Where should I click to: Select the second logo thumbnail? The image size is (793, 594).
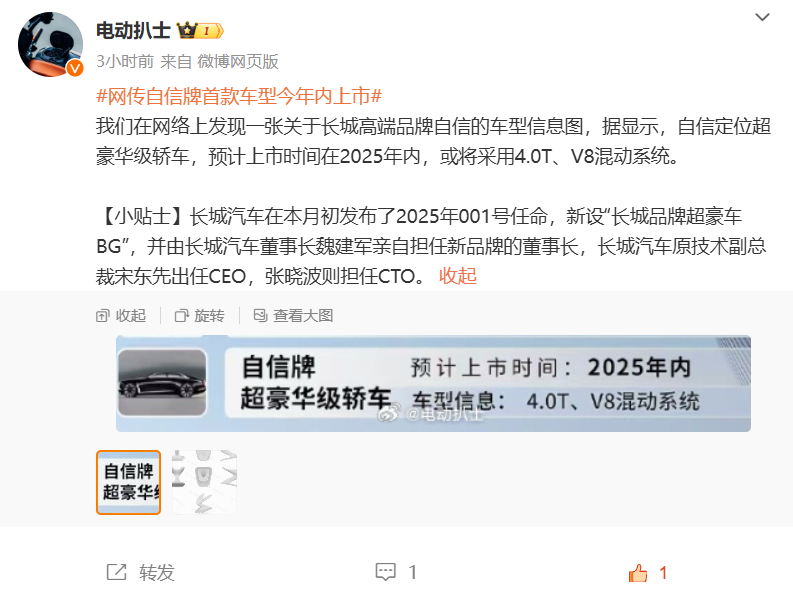[204, 482]
